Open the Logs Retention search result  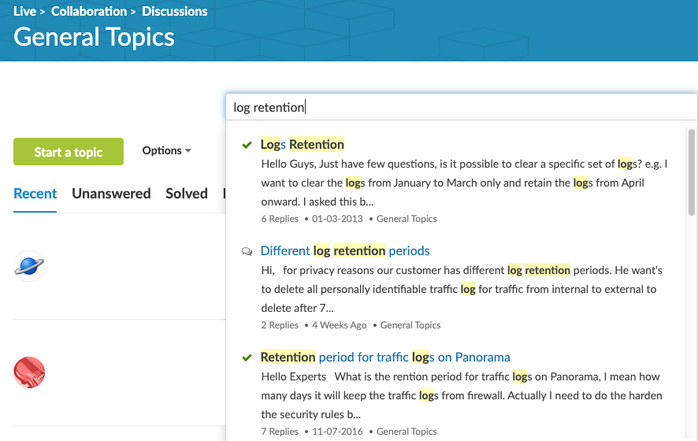click(x=302, y=145)
